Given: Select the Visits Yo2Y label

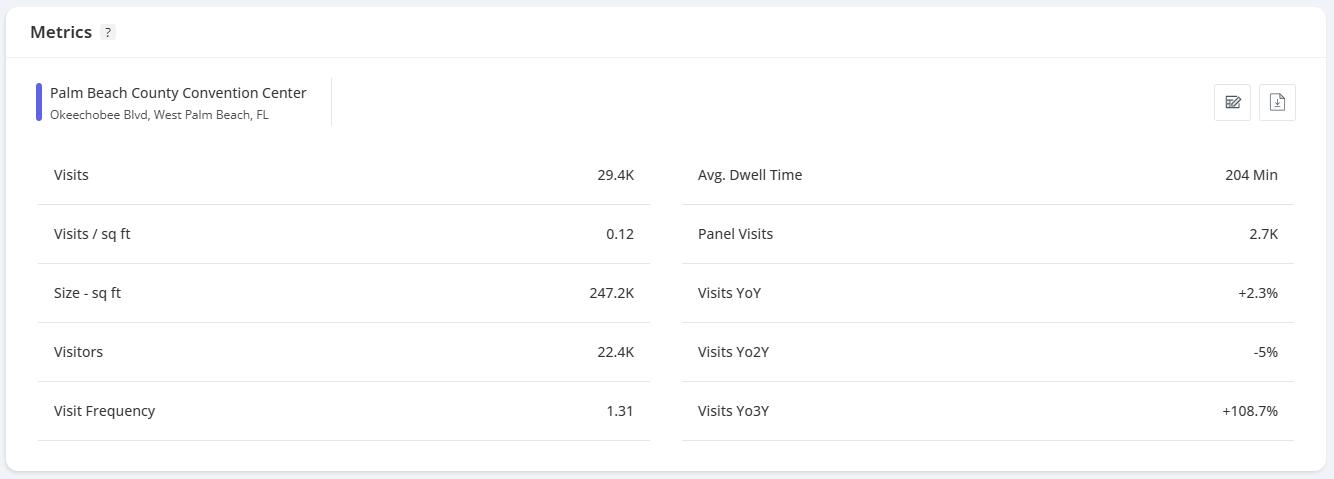Looking at the screenshot, I should click(x=733, y=352).
